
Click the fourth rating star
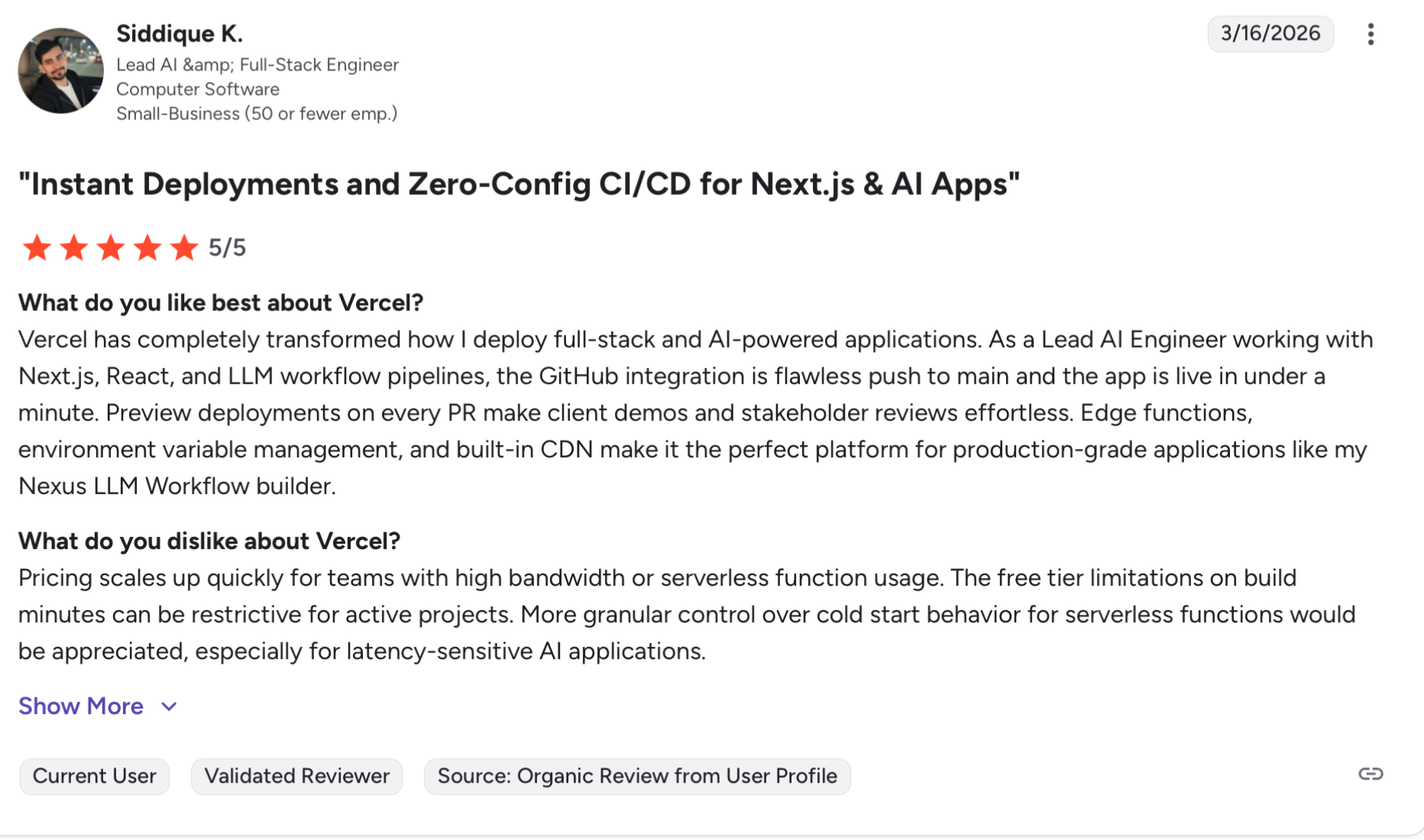point(147,247)
